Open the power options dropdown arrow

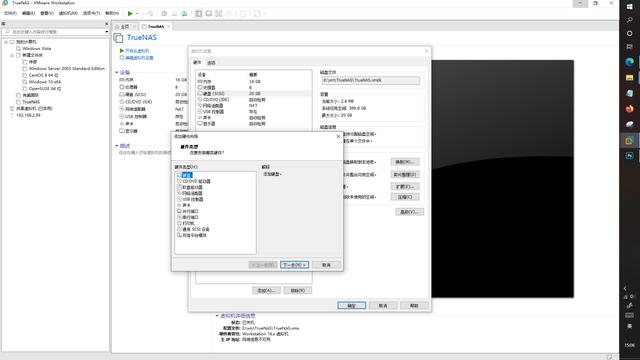[x=137, y=14]
